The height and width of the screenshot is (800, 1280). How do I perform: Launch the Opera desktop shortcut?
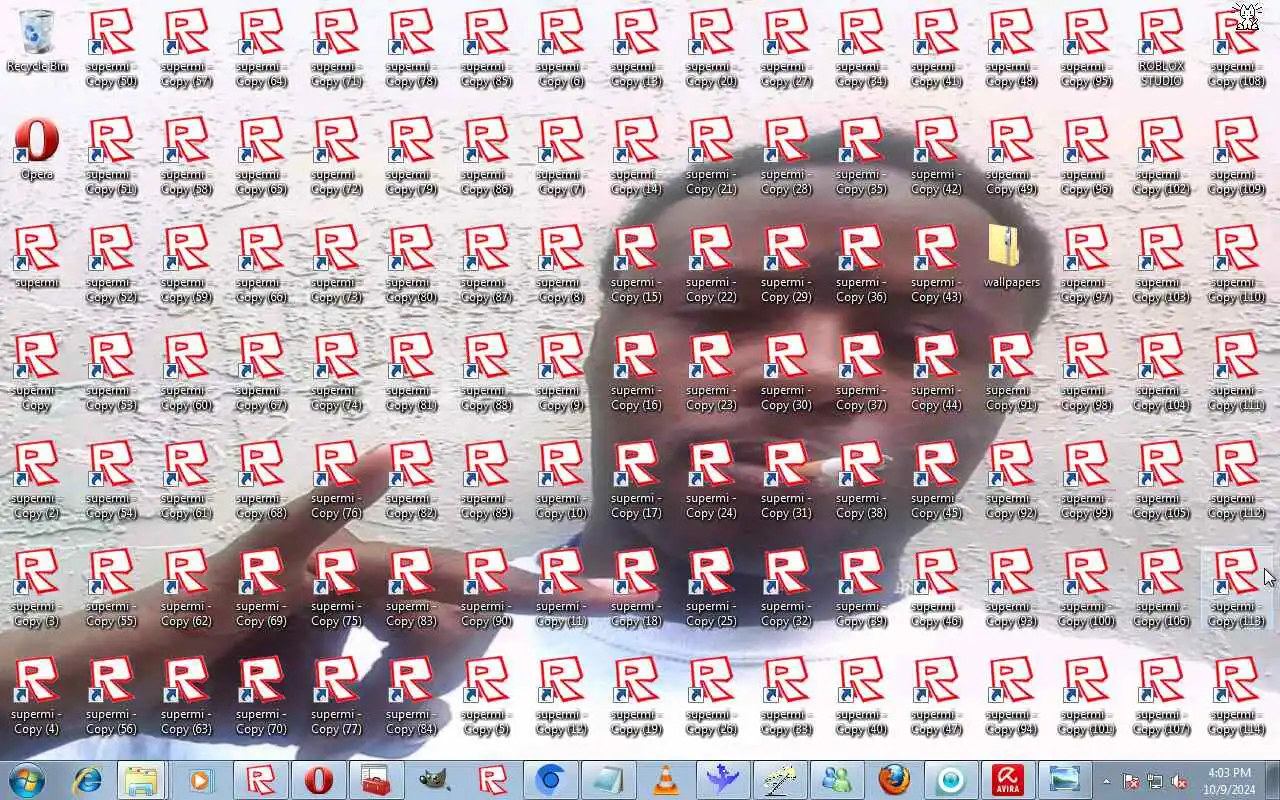coord(37,149)
